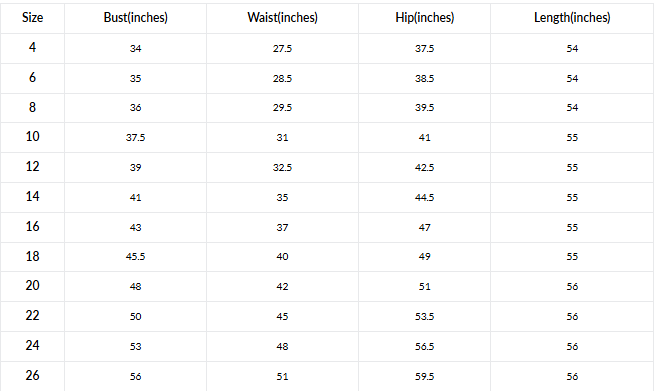Viewport: 655px width, 391px height.
Task: Select size 26 row label
Action: pos(33,376)
